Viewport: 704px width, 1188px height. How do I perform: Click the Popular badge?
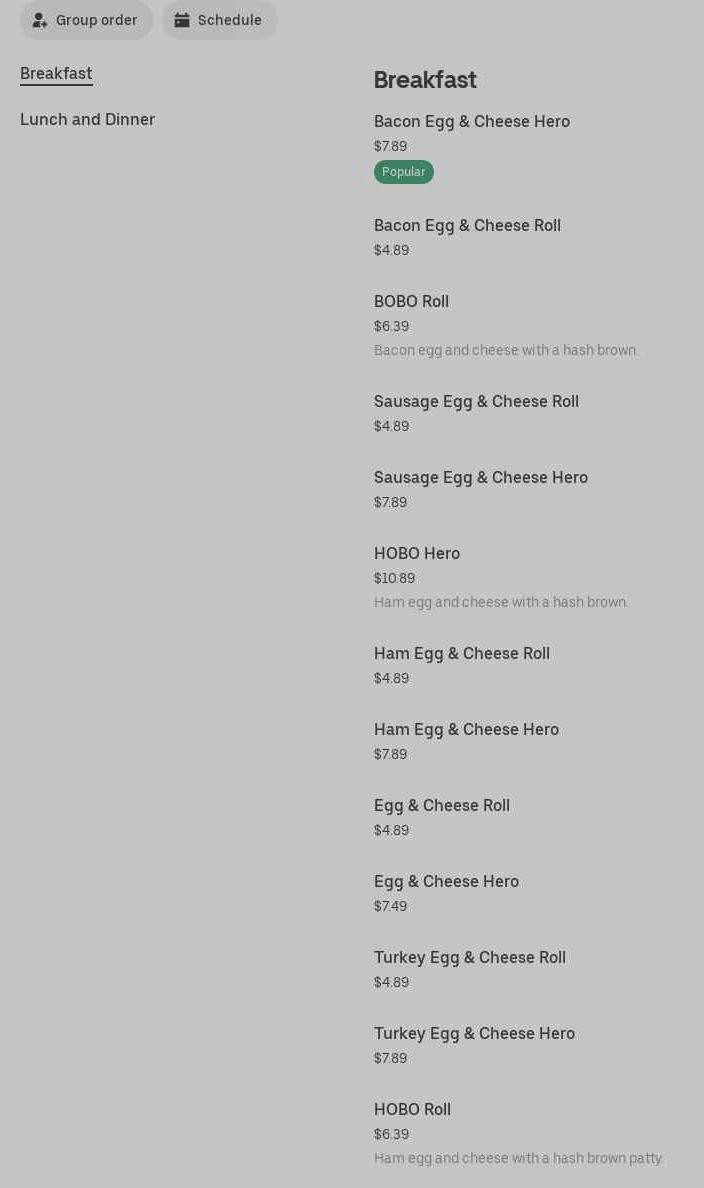pyautogui.click(x=403, y=172)
